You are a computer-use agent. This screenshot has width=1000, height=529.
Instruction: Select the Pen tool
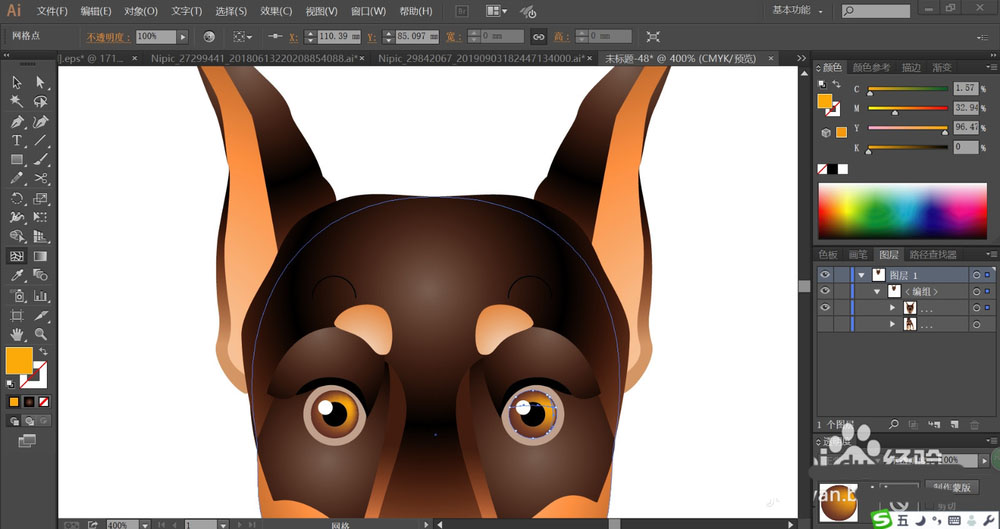(x=17, y=121)
